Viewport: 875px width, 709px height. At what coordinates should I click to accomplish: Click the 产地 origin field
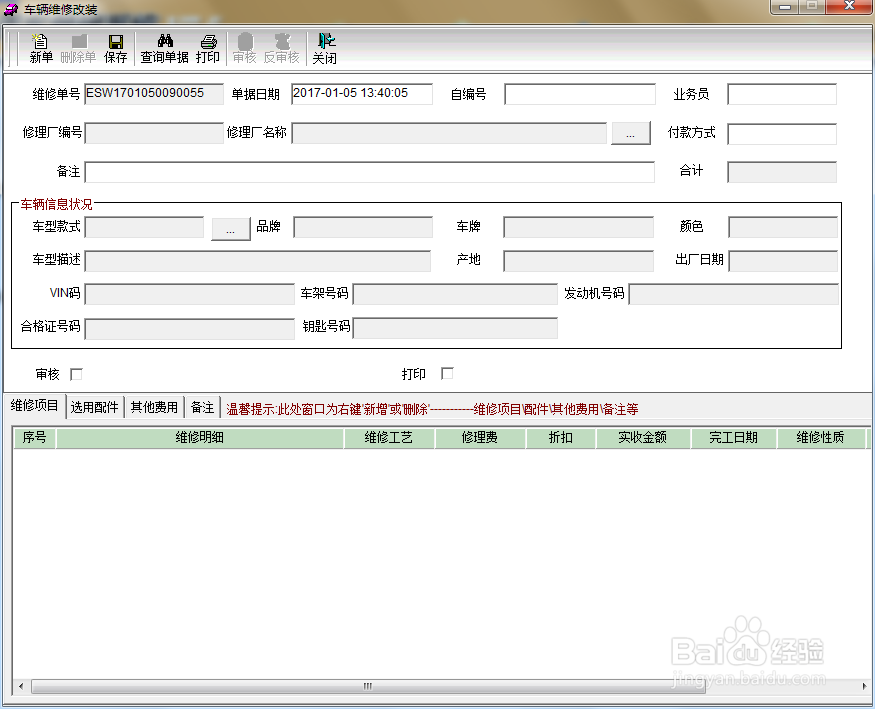point(579,261)
